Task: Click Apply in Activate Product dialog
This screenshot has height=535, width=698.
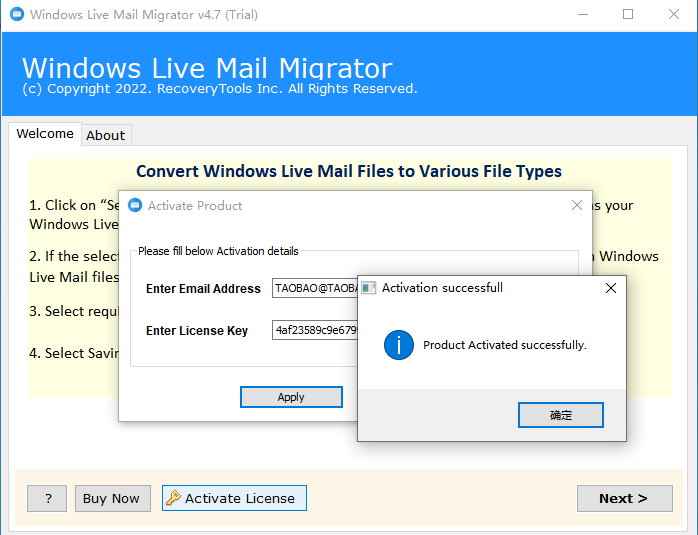Action: (291, 397)
